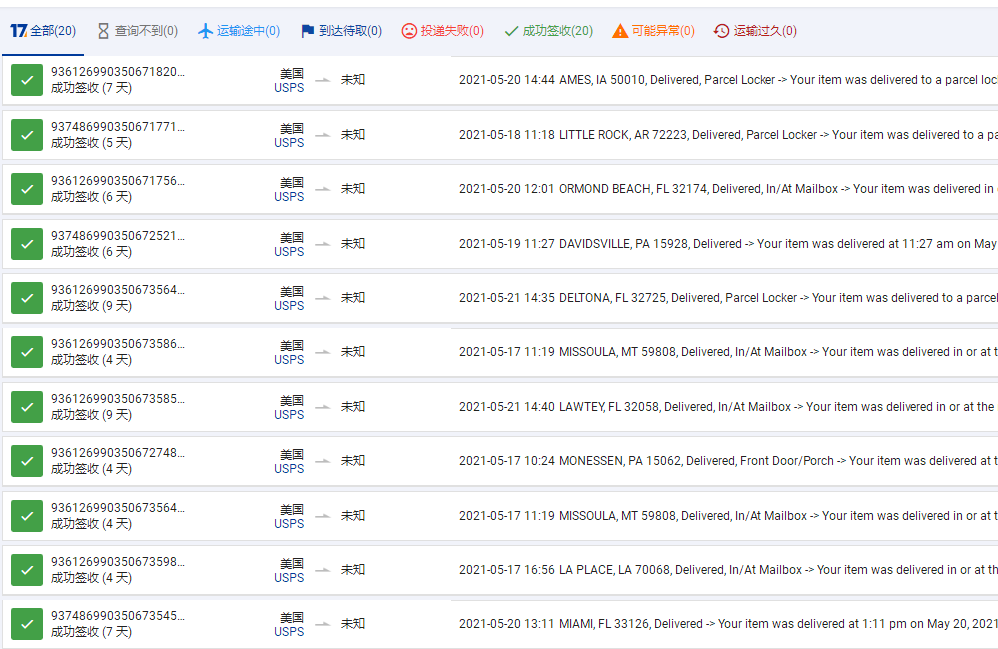This screenshot has width=998, height=649.
Task: Click the green check icon for the LAWTEY, FL shipment
Action: coord(27,407)
